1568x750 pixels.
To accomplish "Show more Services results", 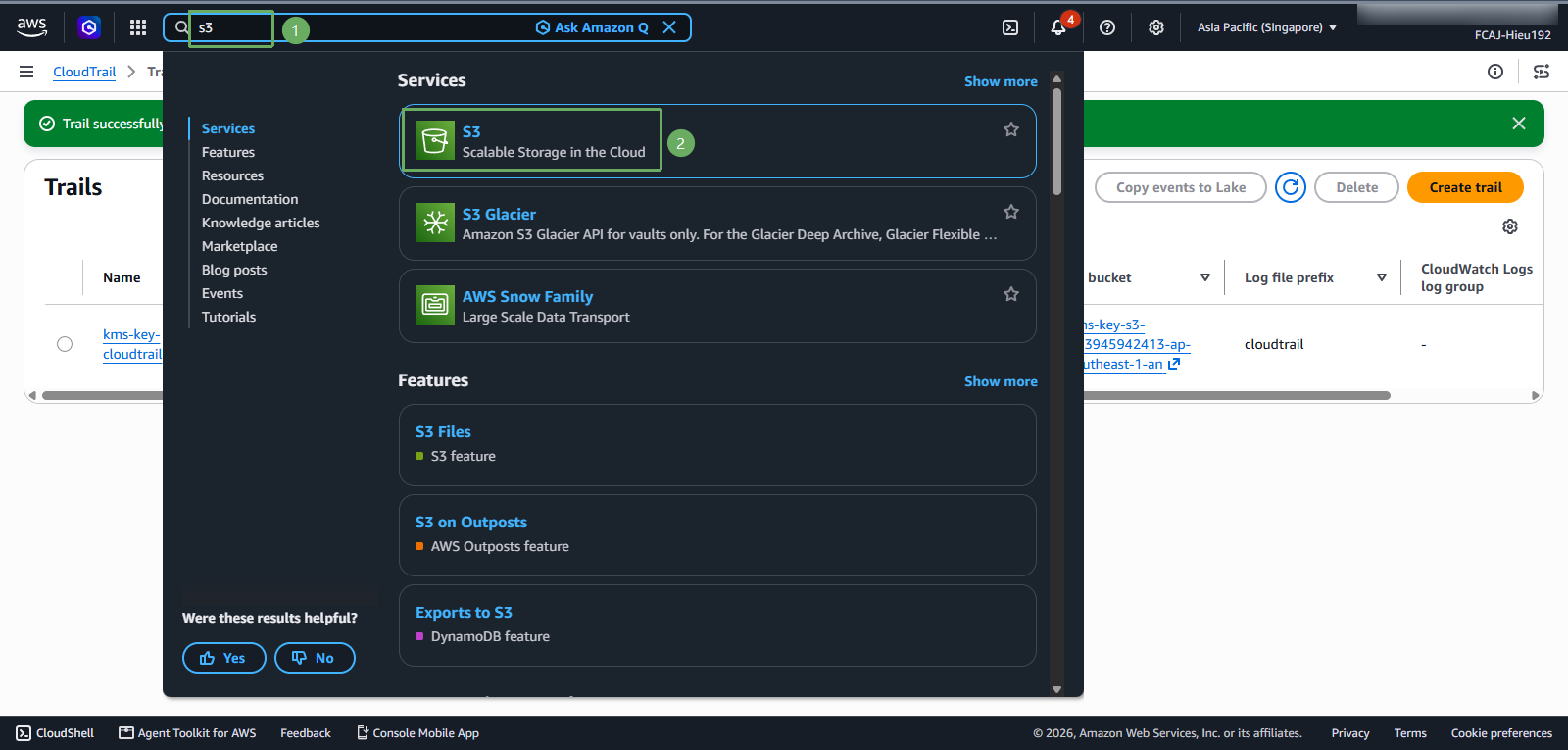I will pos(1001,81).
